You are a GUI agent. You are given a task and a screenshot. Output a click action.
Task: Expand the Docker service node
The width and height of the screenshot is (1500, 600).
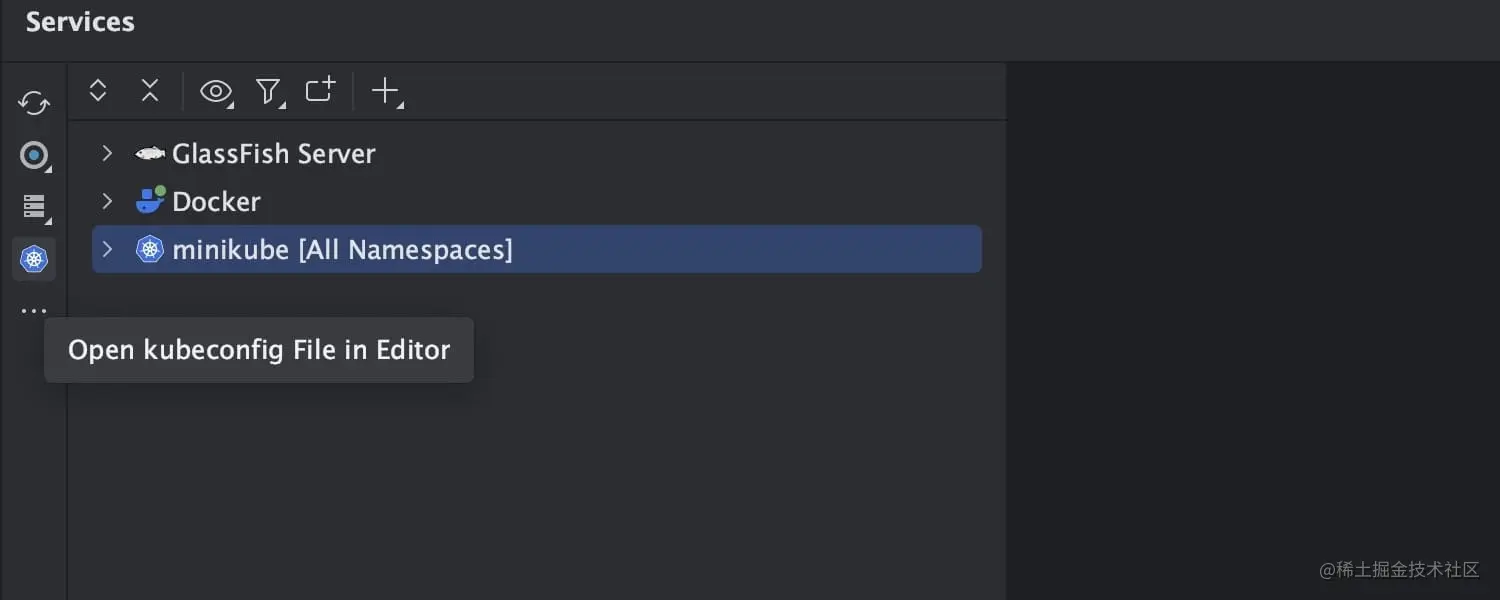point(107,200)
